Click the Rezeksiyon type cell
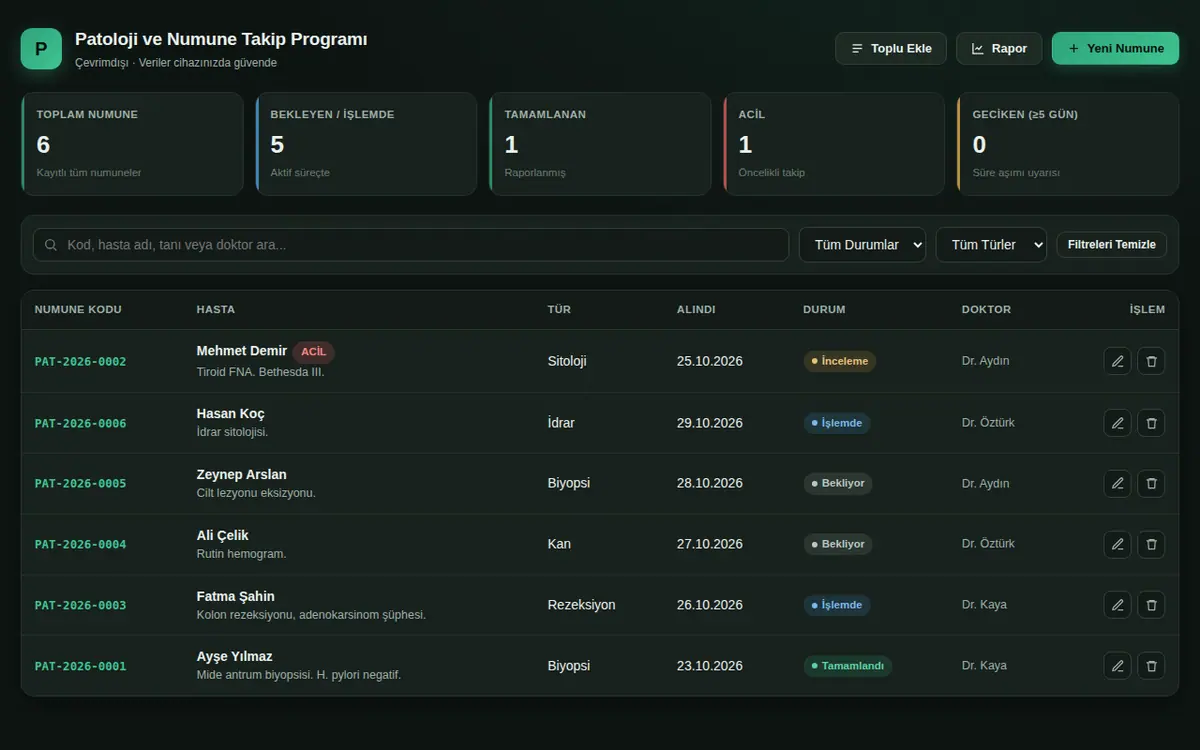This screenshot has width=1200, height=750. click(582, 605)
